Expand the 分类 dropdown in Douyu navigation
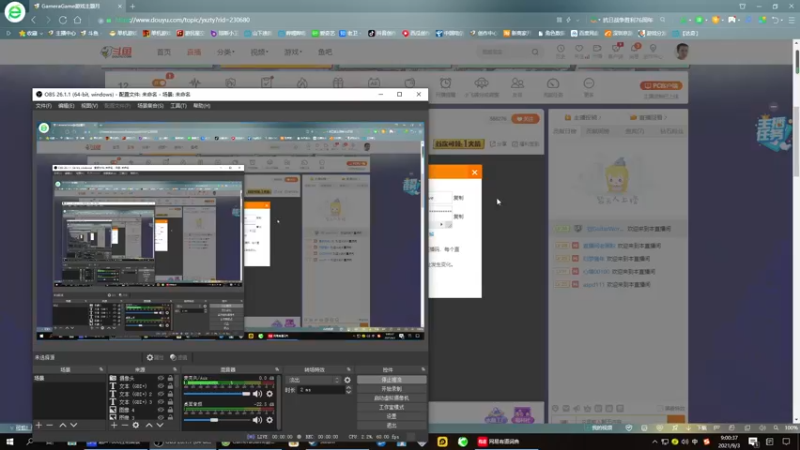The height and width of the screenshot is (450, 800). [x=226, y=52]
